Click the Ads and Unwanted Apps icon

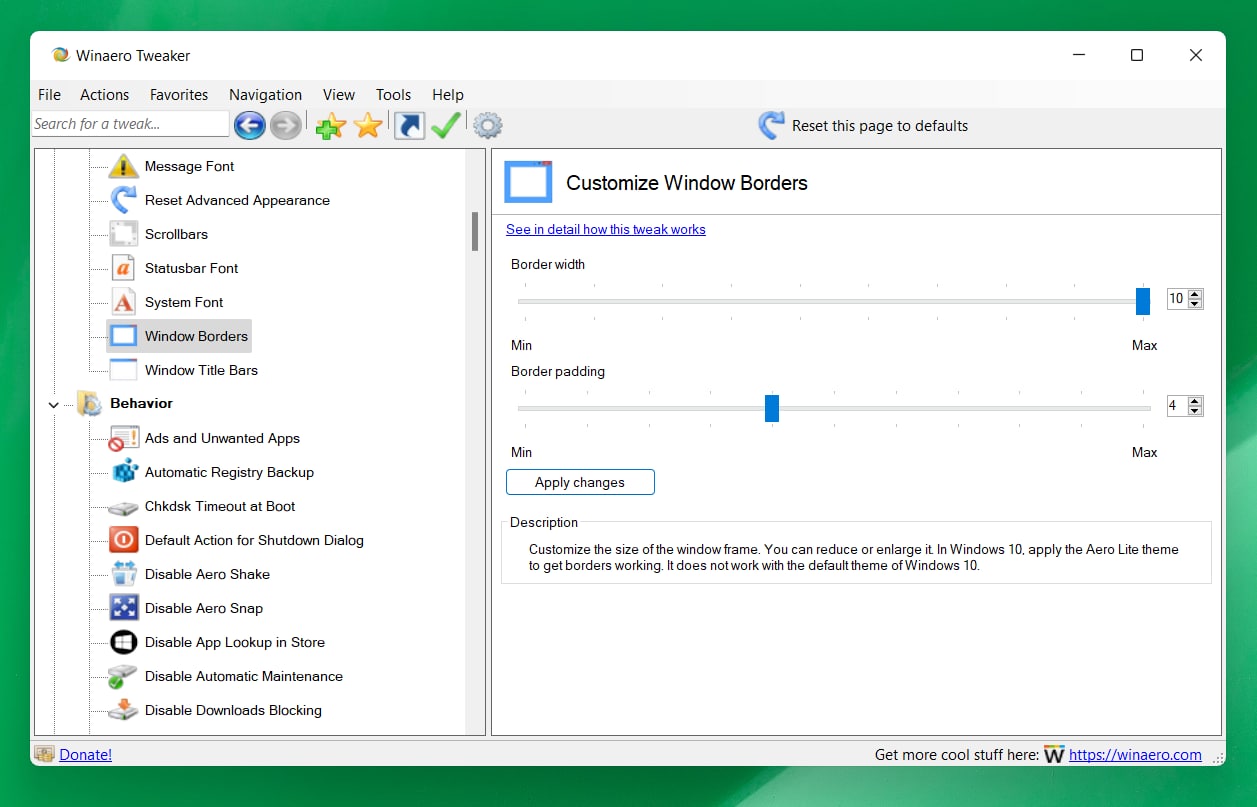(x=123, y=438)
